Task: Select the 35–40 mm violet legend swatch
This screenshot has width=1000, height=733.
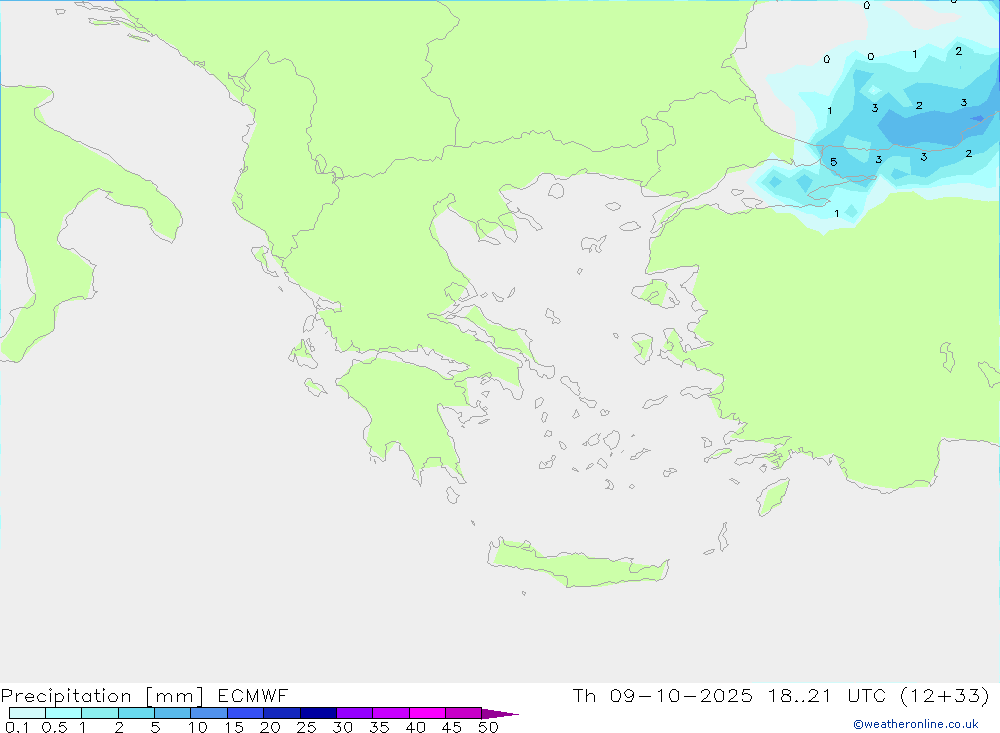Action: tap(391, 713)
